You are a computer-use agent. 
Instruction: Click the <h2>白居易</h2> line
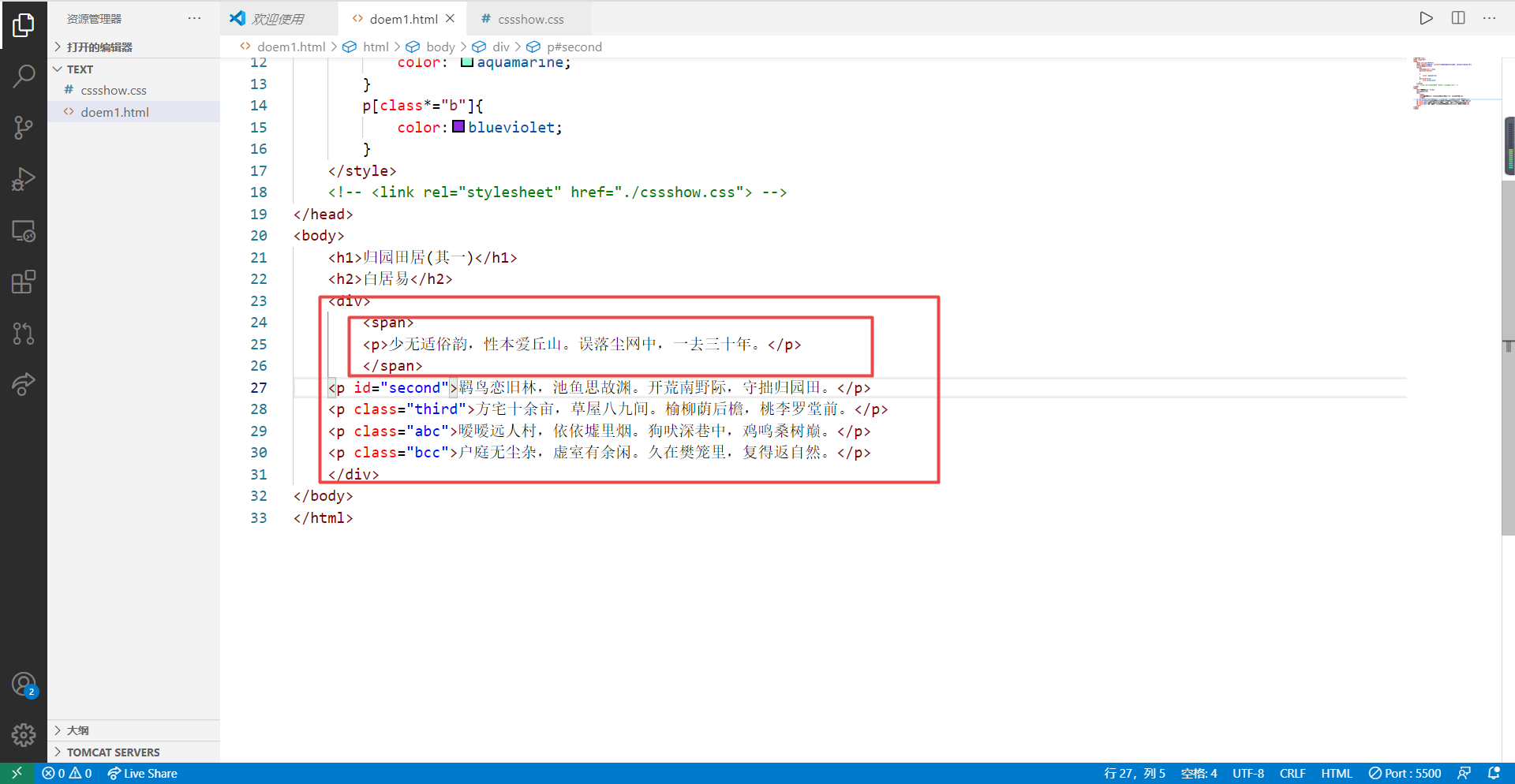(x=391, y=279)
